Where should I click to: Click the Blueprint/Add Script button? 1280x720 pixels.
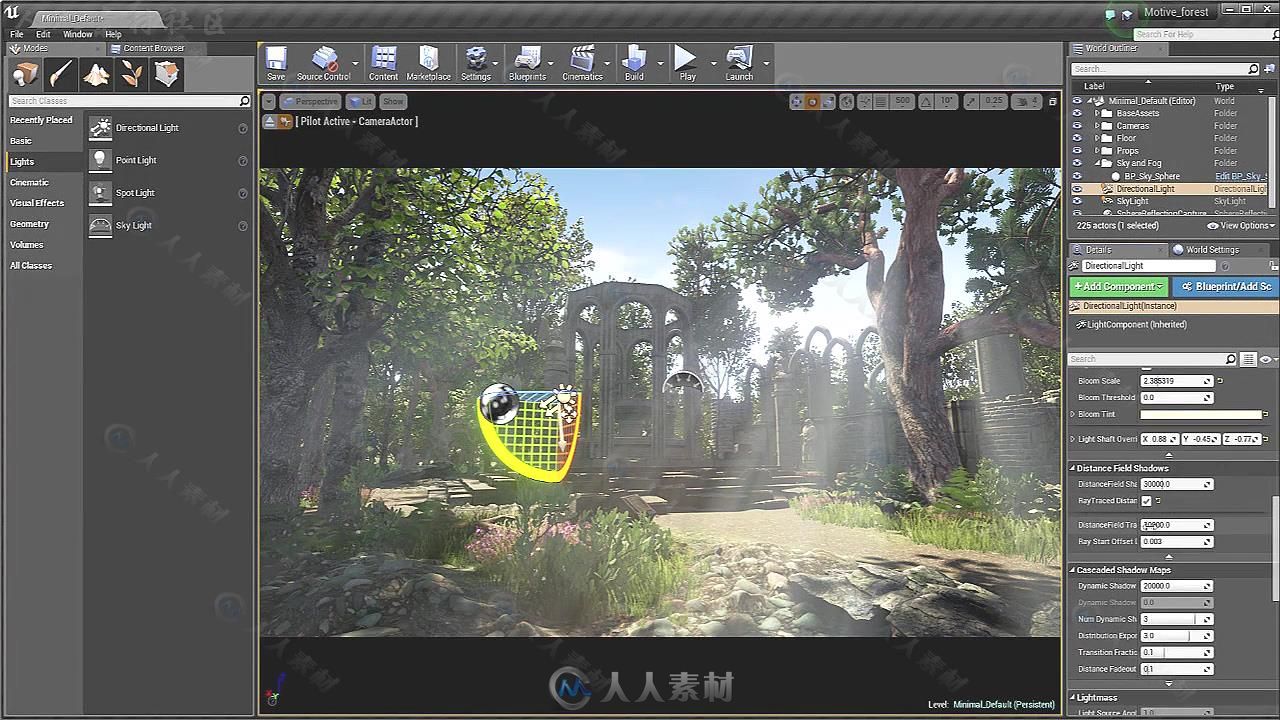pos(1225,286)
